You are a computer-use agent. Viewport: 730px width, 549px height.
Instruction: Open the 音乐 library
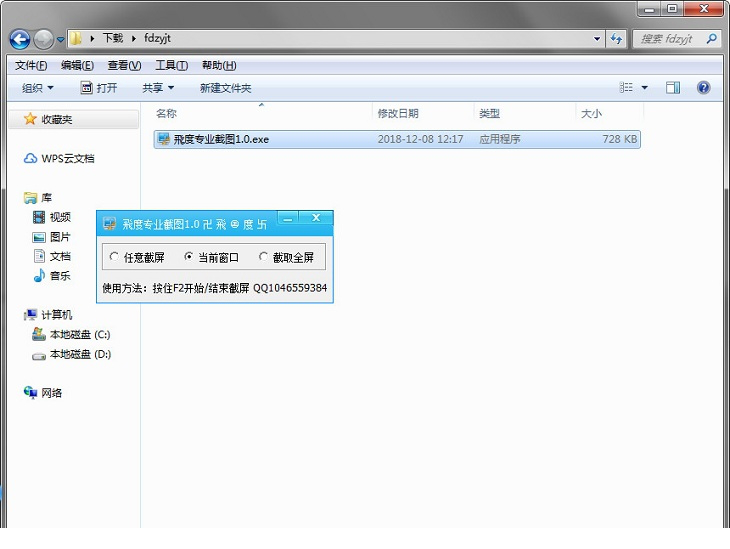pos(60,276)
